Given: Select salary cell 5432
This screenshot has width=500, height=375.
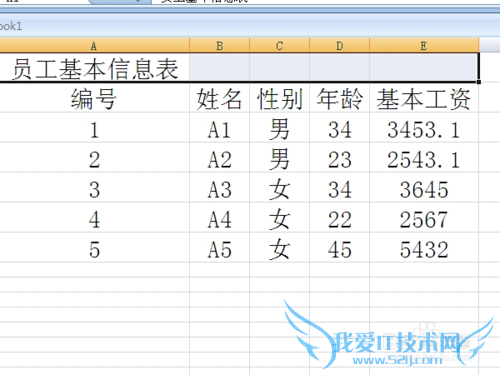Looking at the screenshot, I should (424, 248).
